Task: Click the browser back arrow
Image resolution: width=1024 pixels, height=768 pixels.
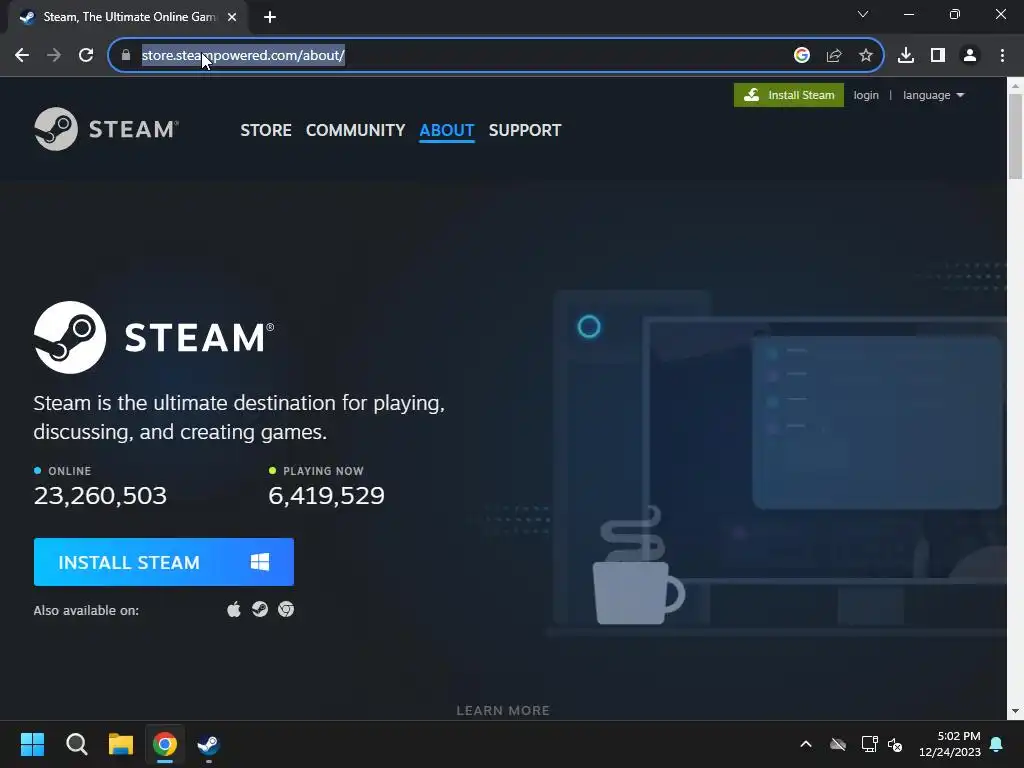Action: coord(22,56)
